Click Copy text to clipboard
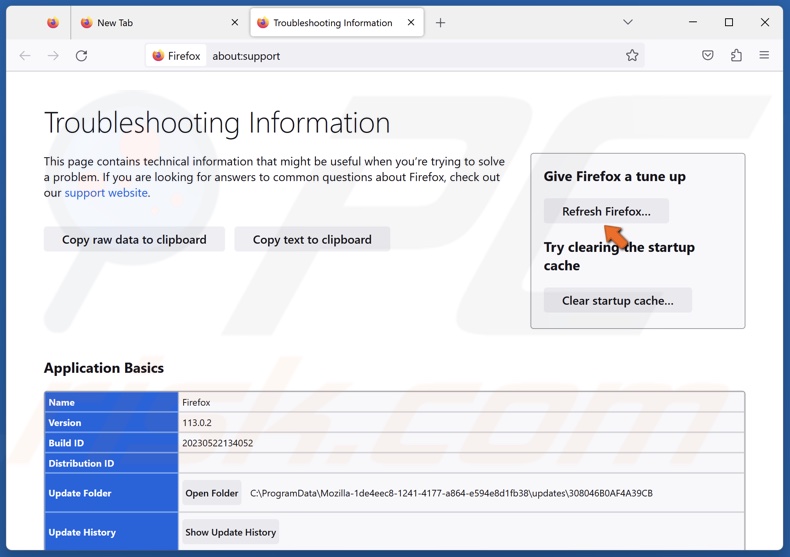Image resolution: width=790 pixels, height=557 pixels. click(x=312, y=240)
